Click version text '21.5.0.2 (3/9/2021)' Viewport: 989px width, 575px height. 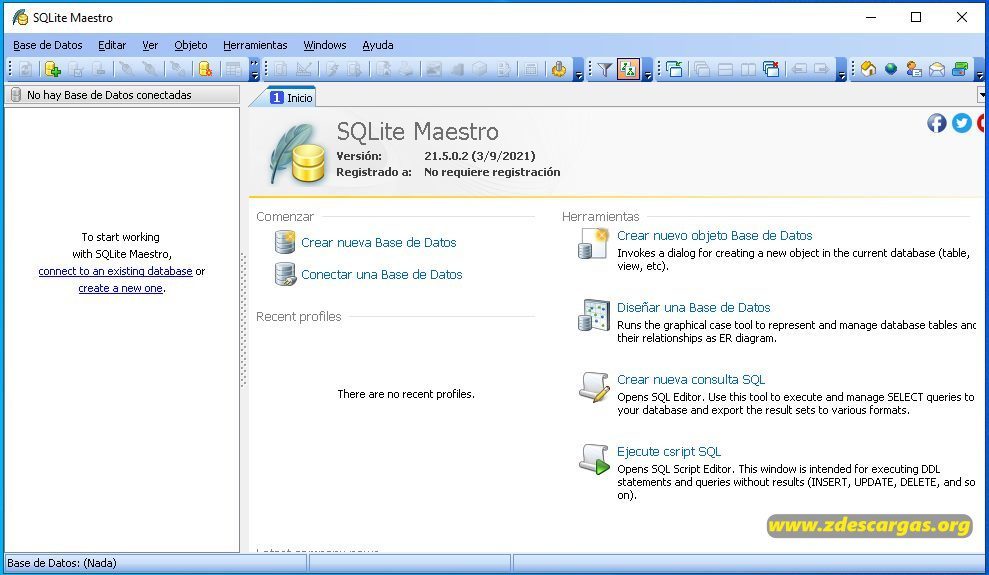point(479,156)
